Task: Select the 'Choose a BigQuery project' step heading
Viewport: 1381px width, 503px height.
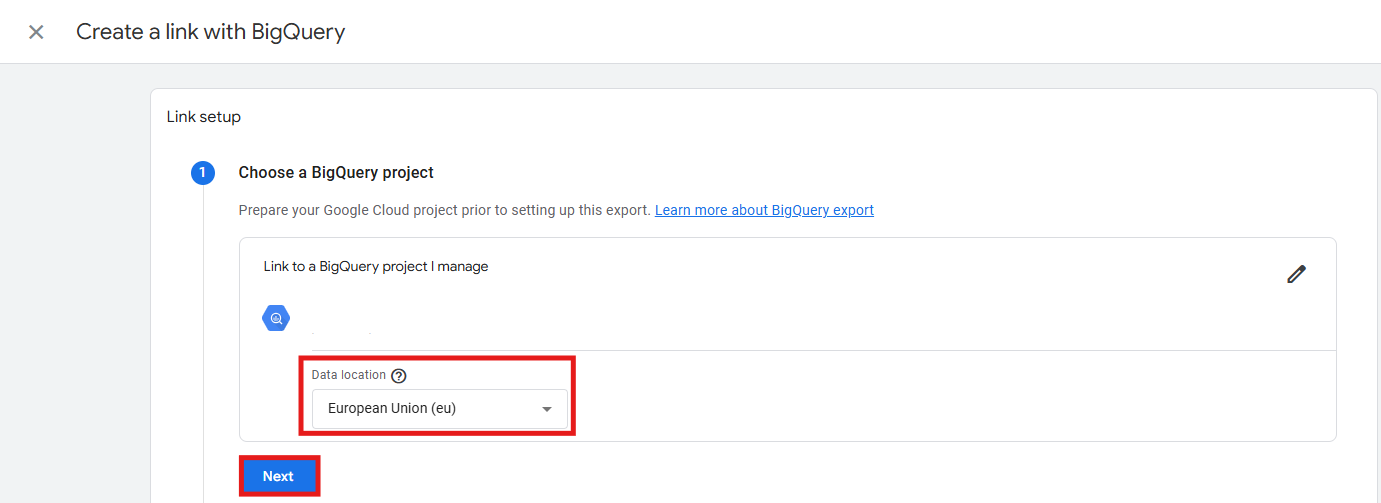Action: [x=336, y=173]
